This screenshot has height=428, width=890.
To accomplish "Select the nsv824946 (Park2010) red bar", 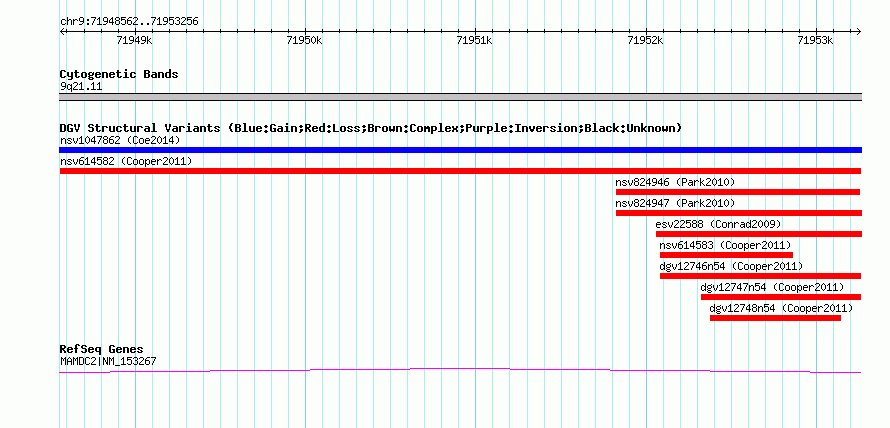I will click(738, 192).
